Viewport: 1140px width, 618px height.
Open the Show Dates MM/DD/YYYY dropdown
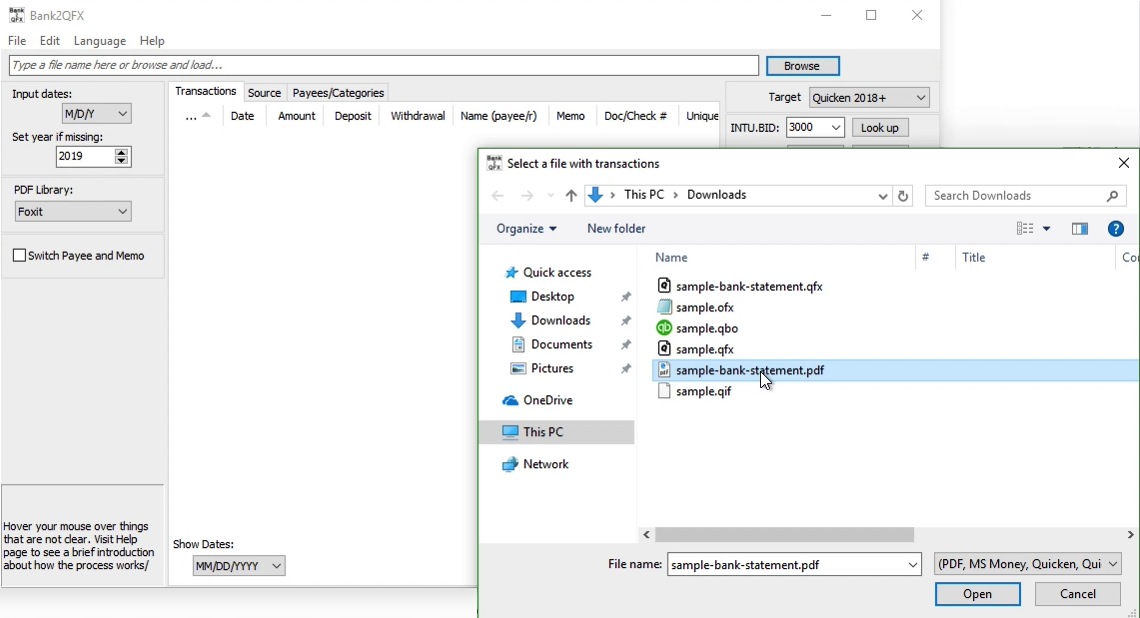pyautogui.click(x=238, y=566)
